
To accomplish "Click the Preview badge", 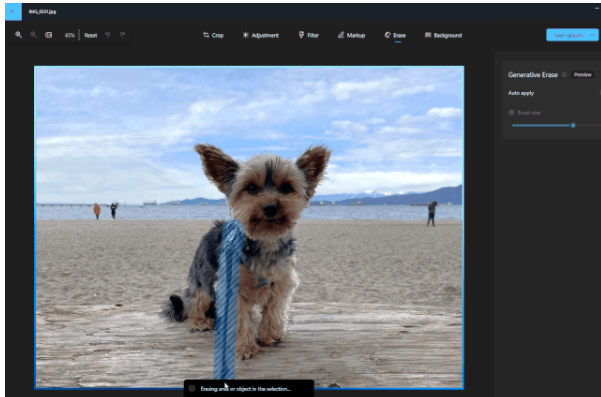I will pos(583,75).
